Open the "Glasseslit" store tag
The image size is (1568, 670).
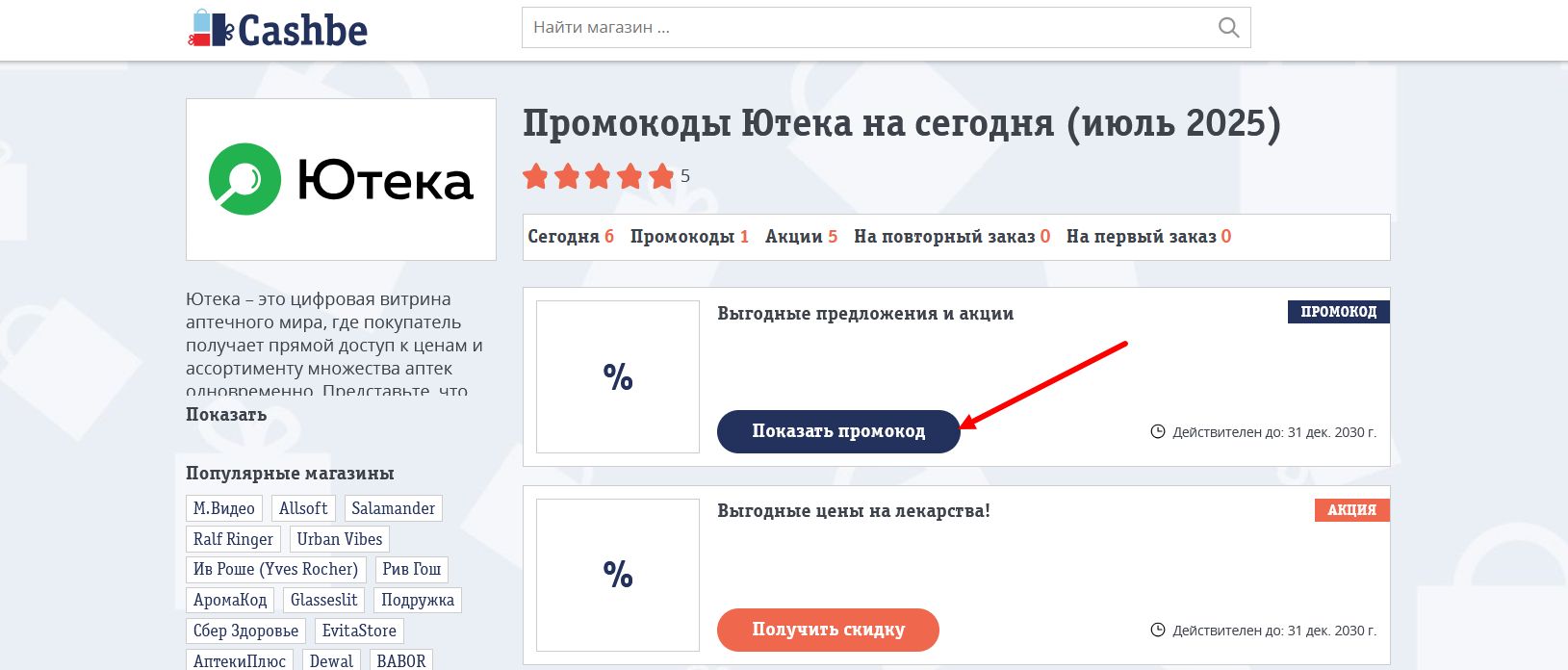pos(324,600)
